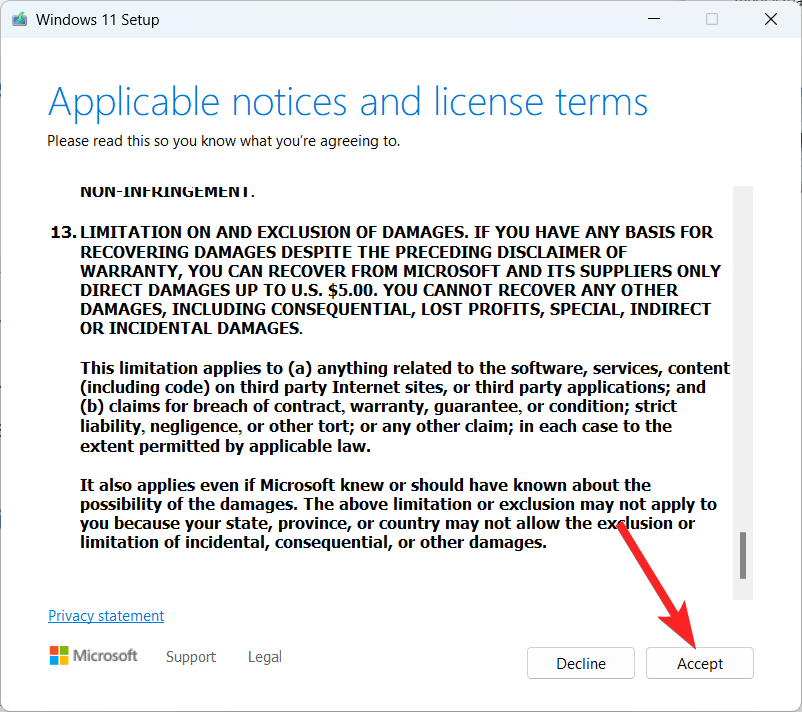The image size is (802, 712).
Task: Open the Legal link
Action: click(x=265, y=657)
